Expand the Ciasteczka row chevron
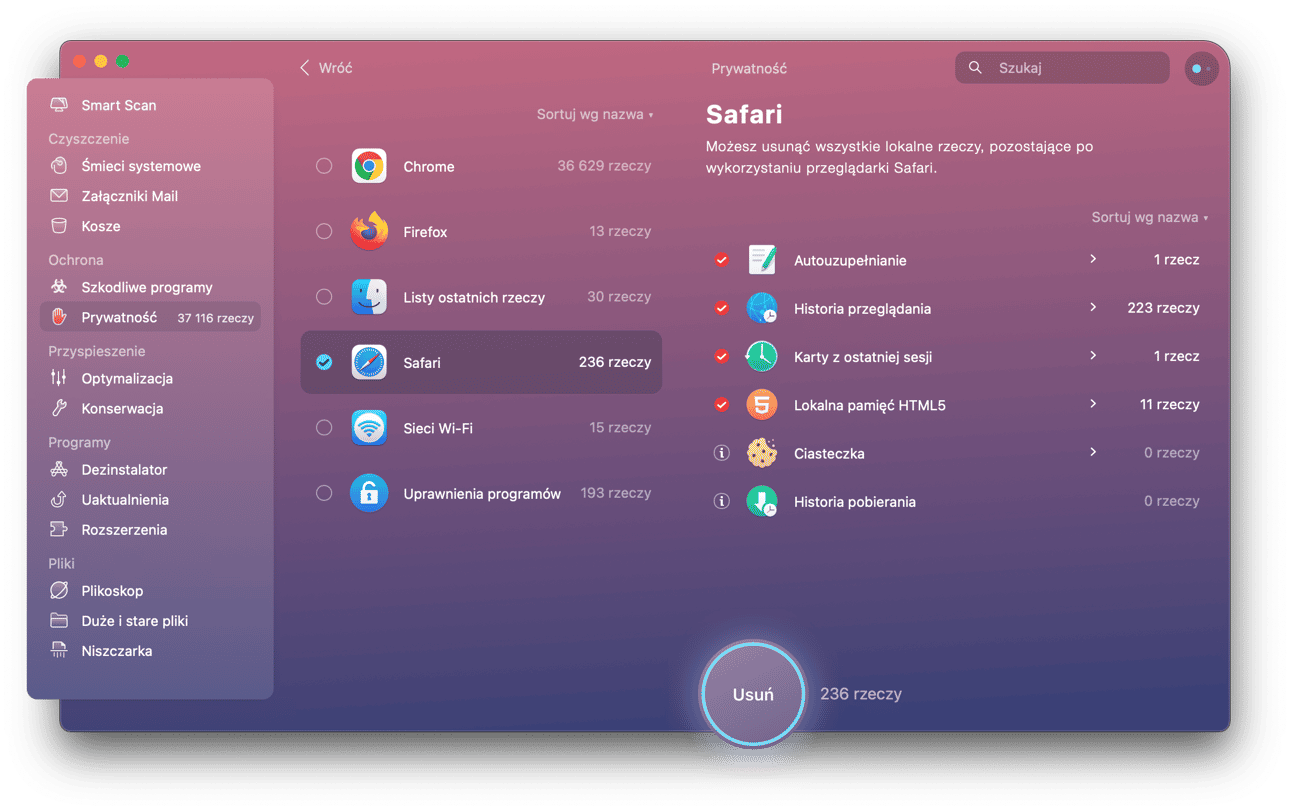Image resolution: width=1290 pixels, height=811 pixels. point(1093,452)
